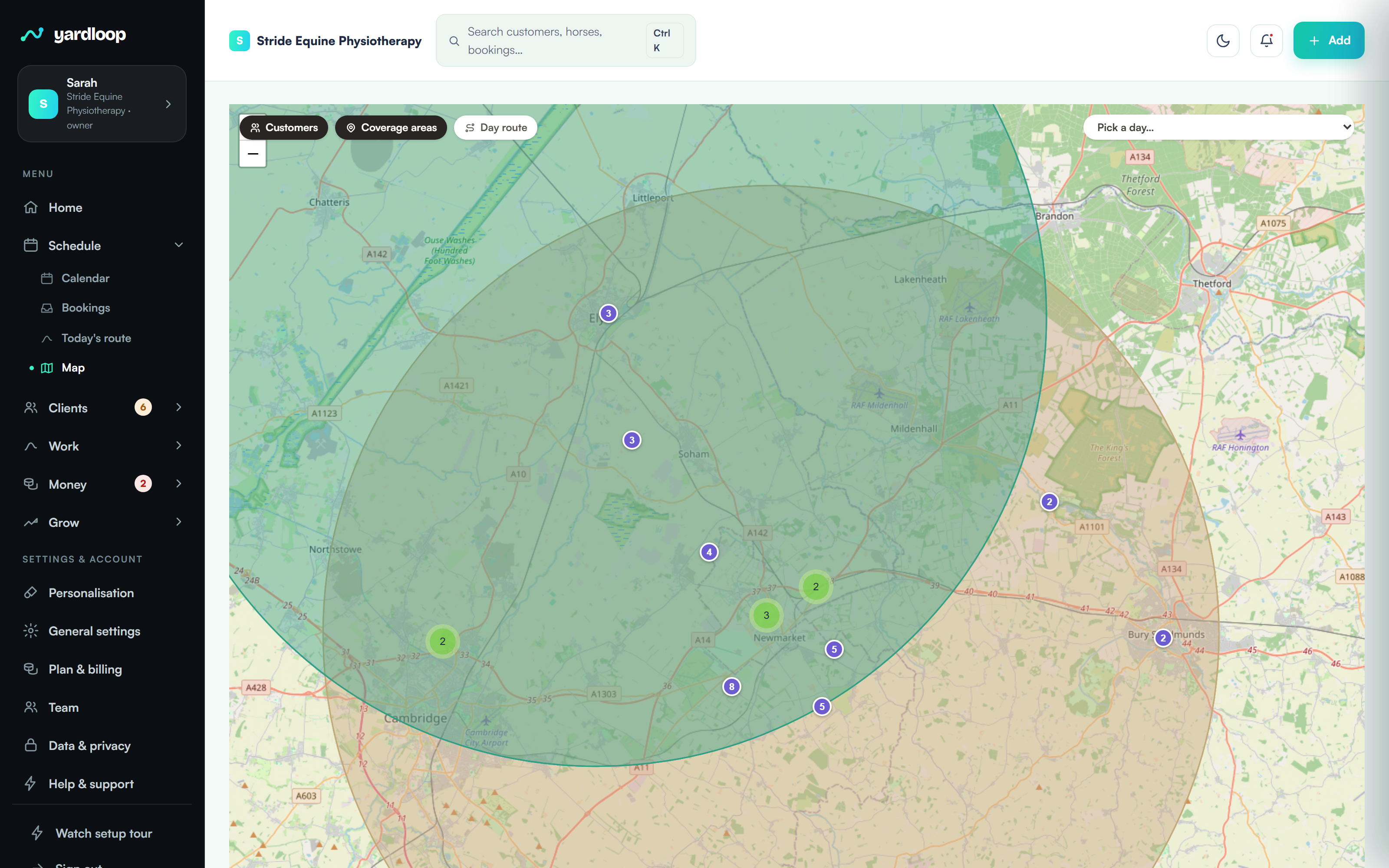The width and height of the screenshot is (1389, 868).
Task: Click green cluster 3 at Newmarket
Action: [766, 615]
